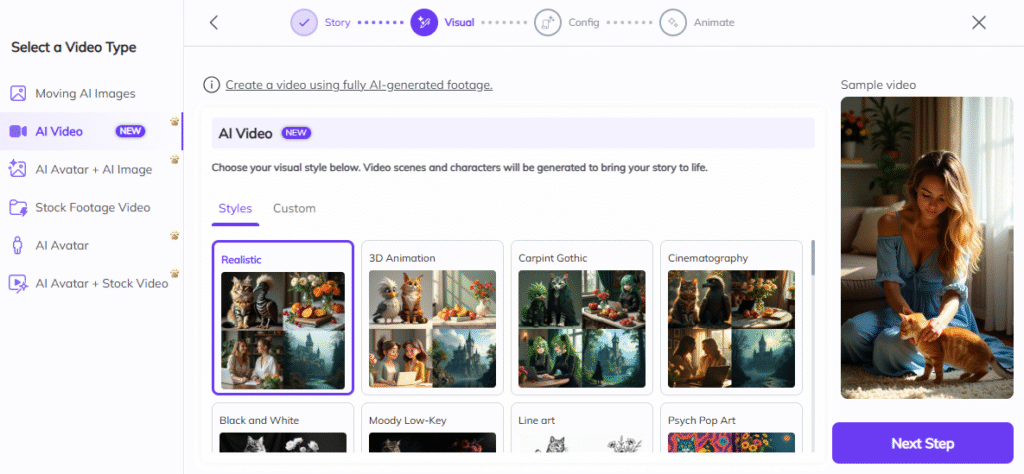1024x474 pixels.
Task: Click the Select a Video Type heading
Action: point(74,48)
